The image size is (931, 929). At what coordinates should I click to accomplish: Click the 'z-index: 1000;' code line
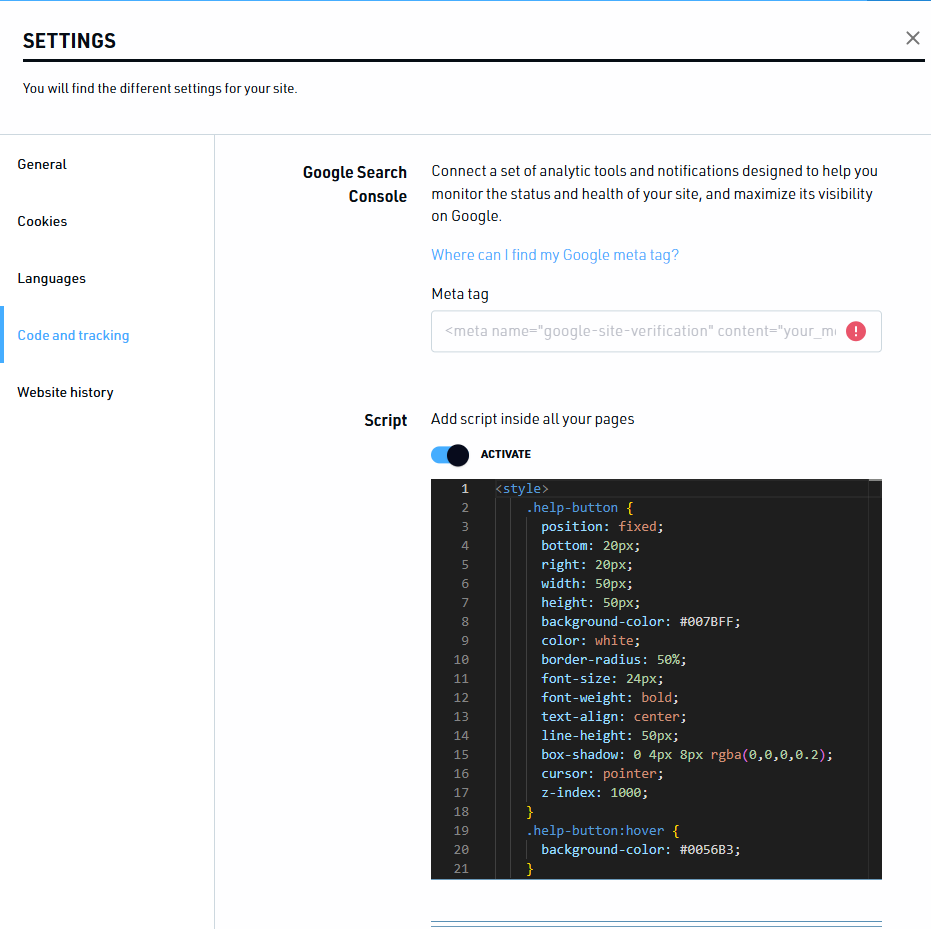(594, 792)
